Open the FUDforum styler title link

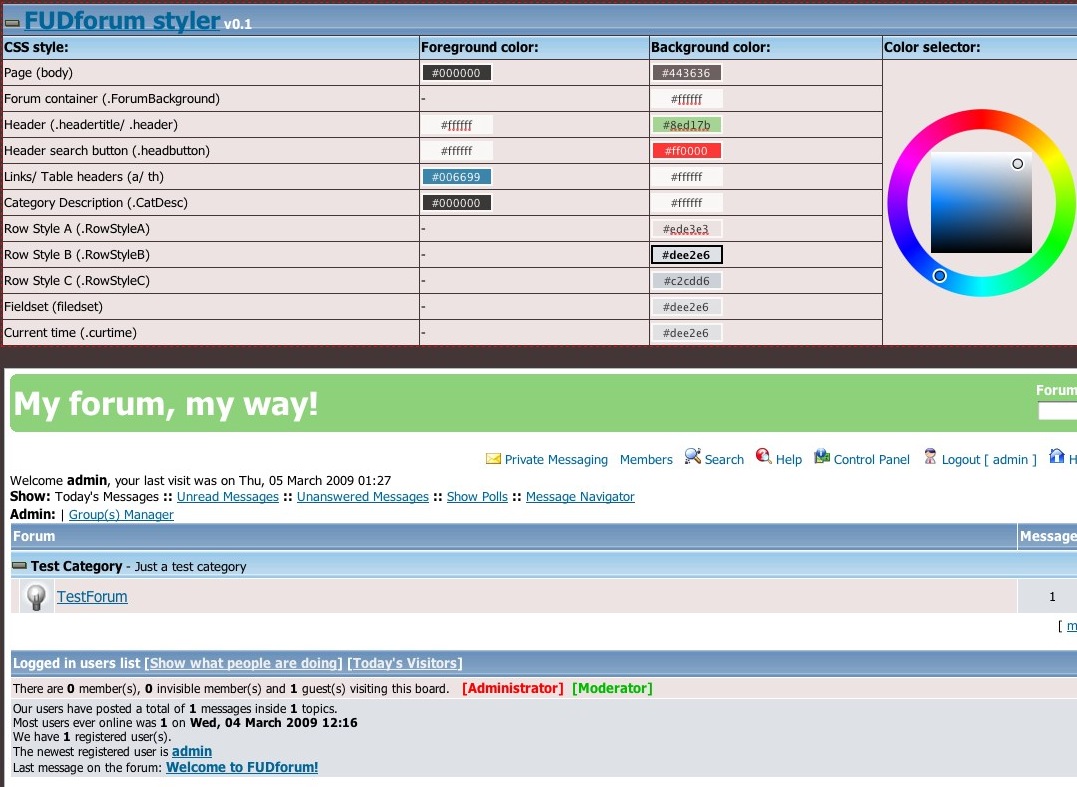(x=122, y=21)
